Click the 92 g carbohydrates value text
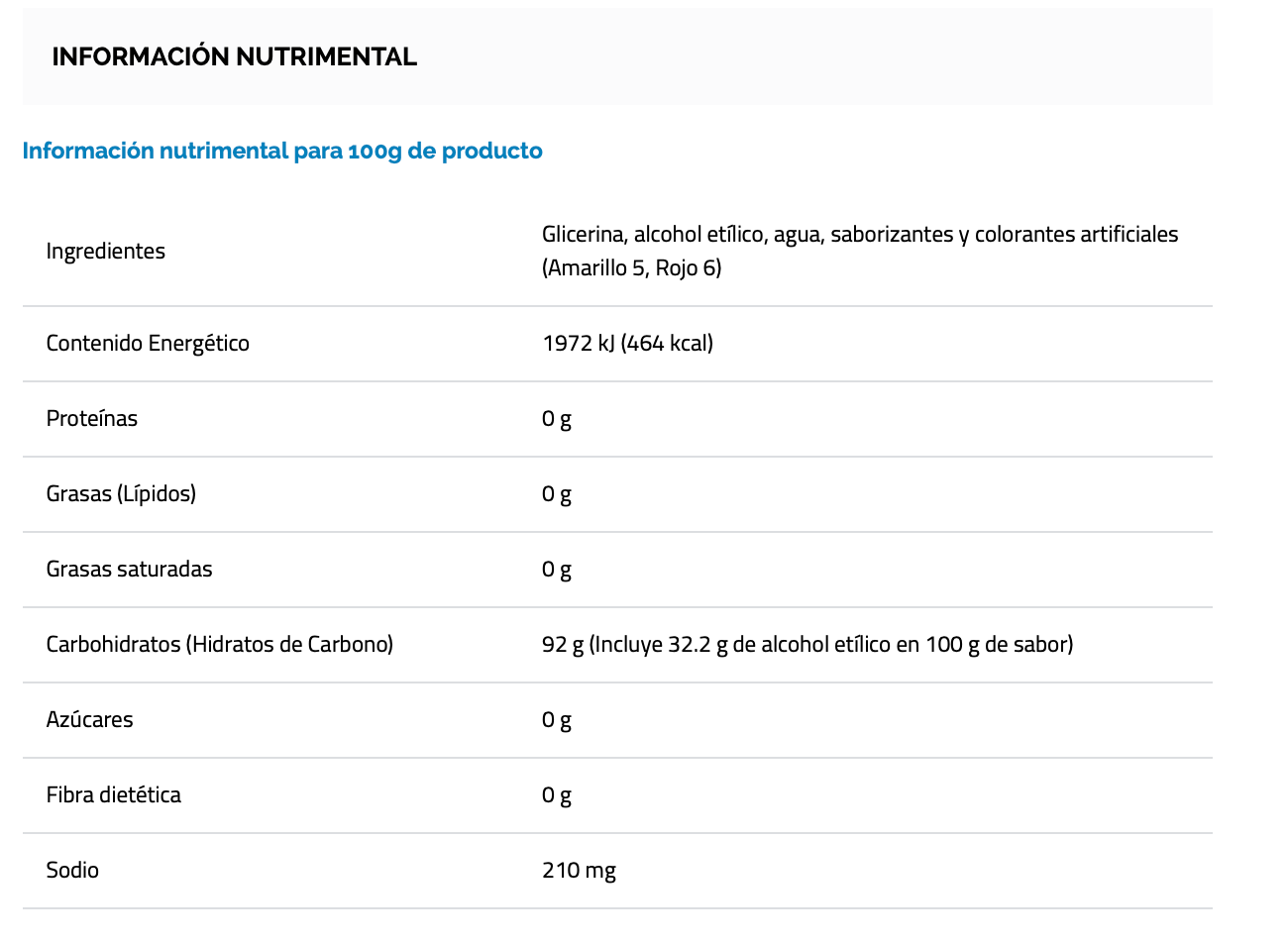 tap(806, 644)
